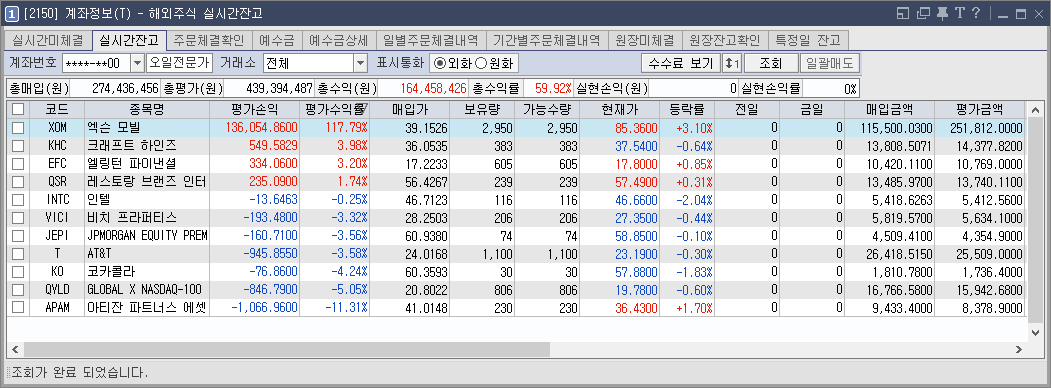The height and width of the screenshot is (388, 1051).
Task: Click the vertical scrollbar up arrow
Action: click(1035, 109)
